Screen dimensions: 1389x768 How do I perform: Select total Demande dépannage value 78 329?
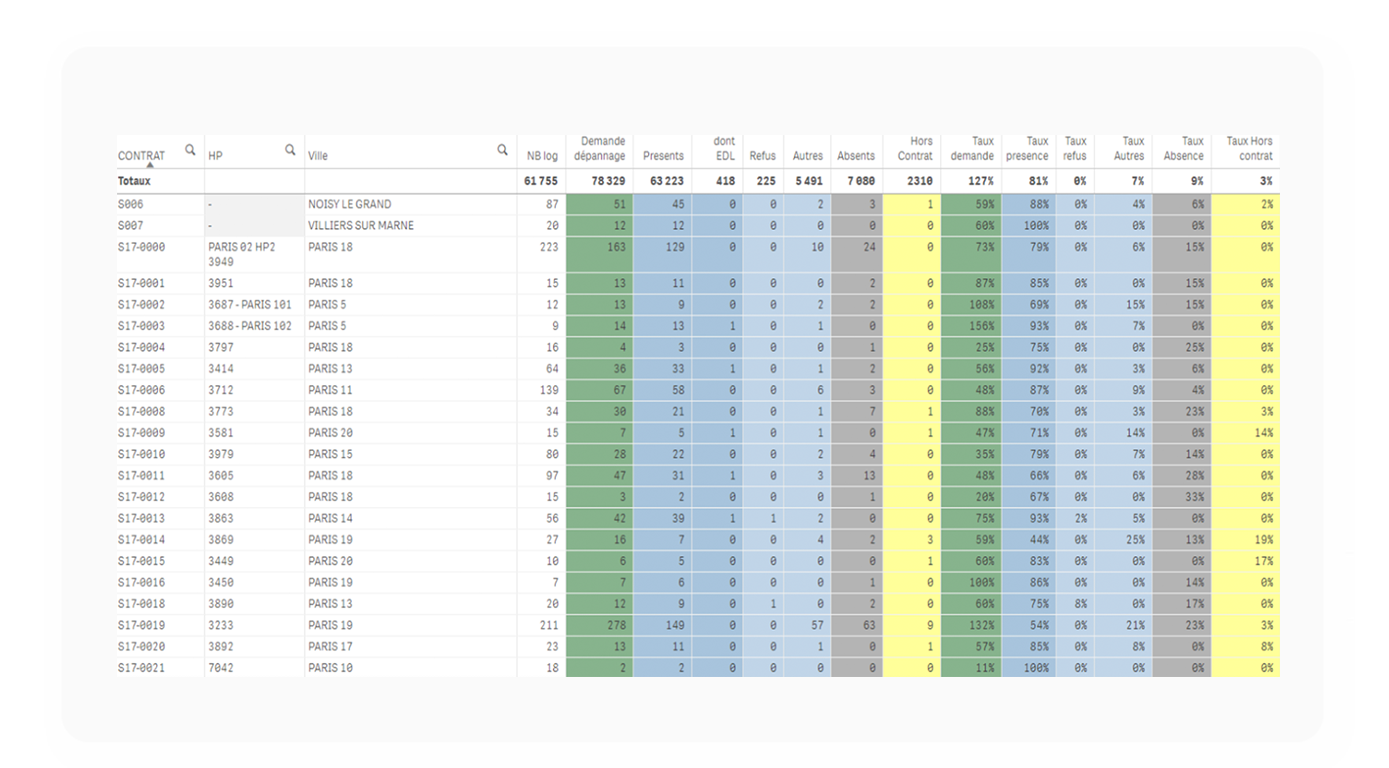(x=608, y=182)
